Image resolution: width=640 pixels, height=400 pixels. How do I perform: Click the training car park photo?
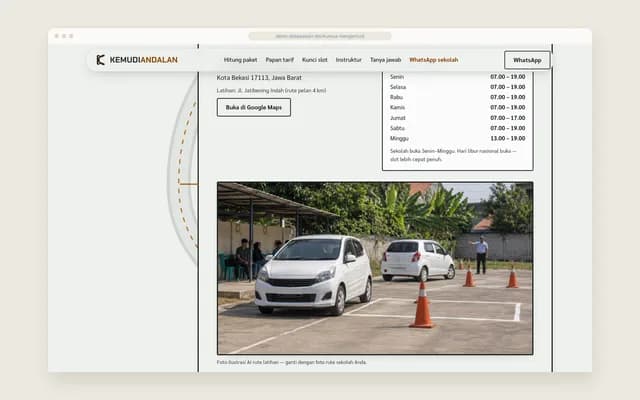pyautogui.click(x=375, y=268)
